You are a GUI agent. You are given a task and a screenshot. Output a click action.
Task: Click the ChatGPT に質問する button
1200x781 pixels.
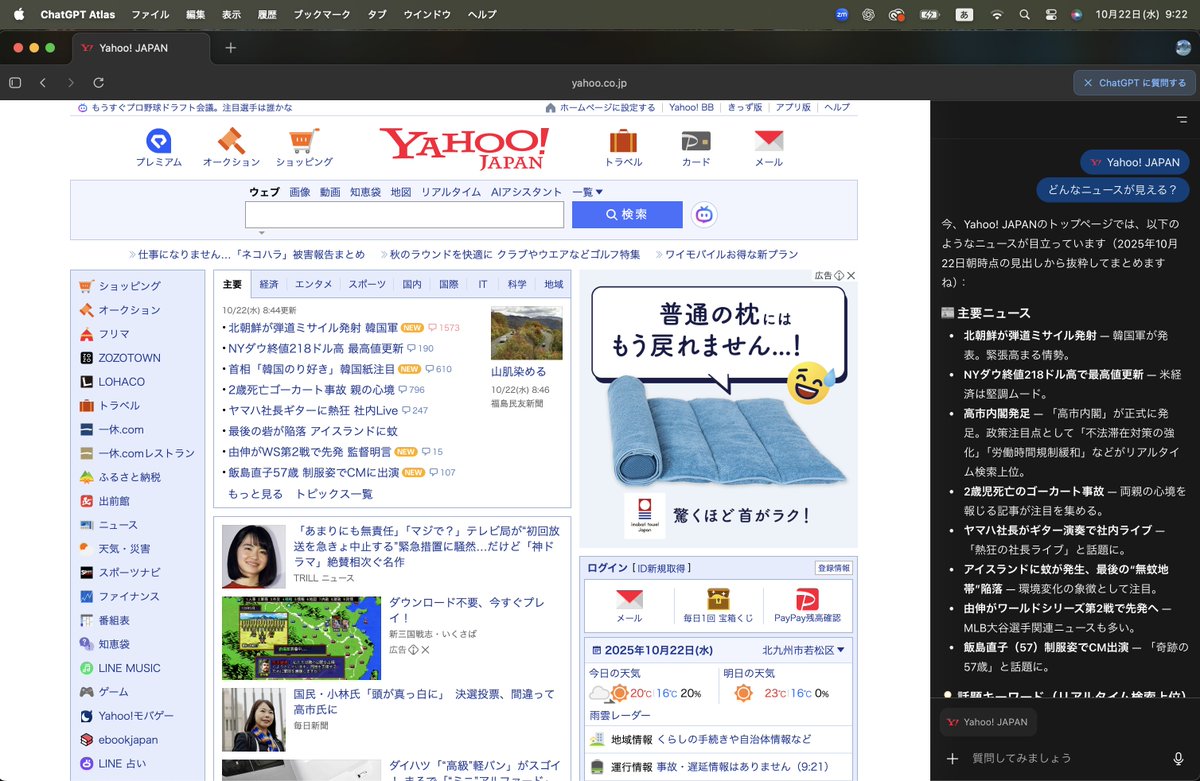[x=1134, y=83]
